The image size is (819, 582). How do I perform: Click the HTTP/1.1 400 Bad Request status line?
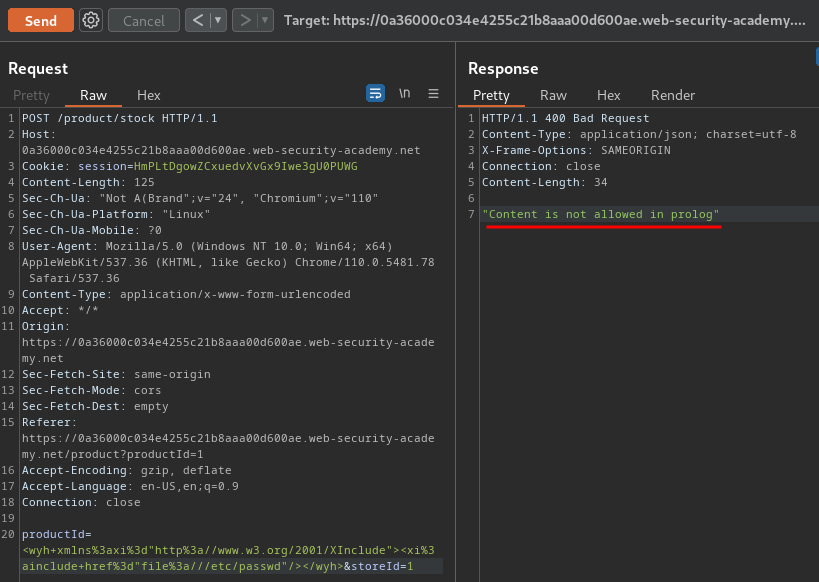pyautogui.click(x=565, y=118)
